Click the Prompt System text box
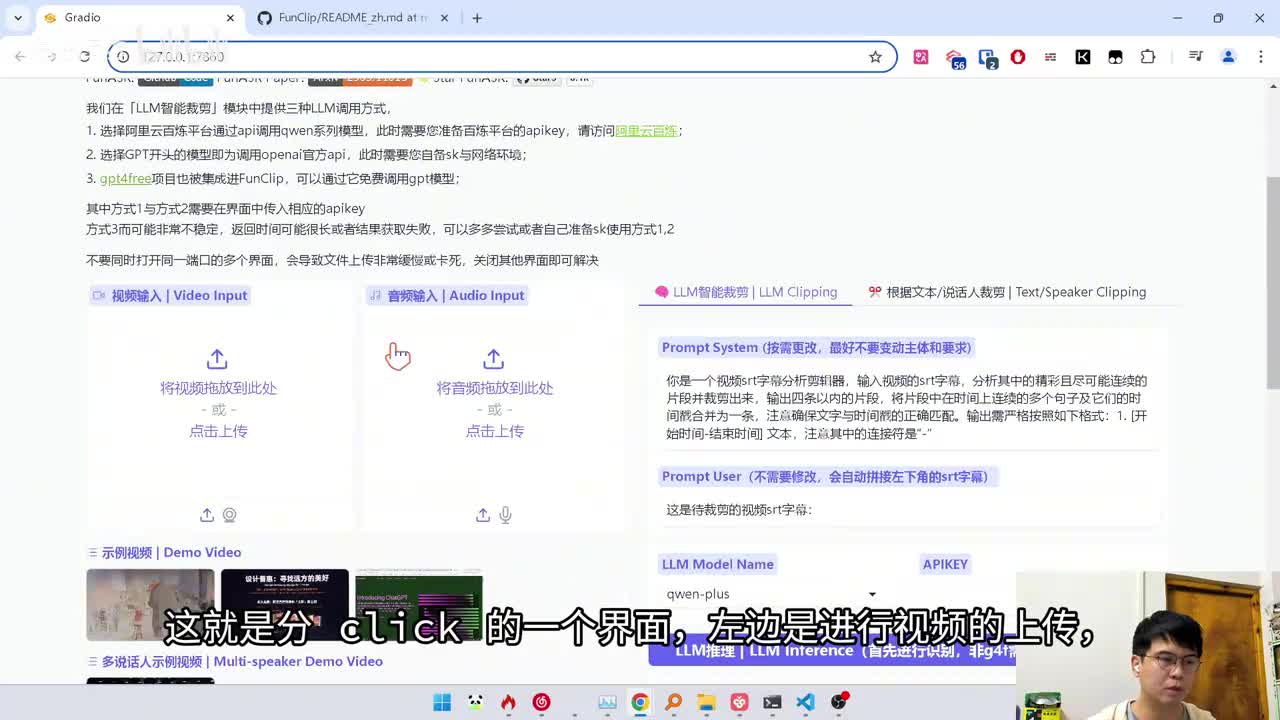This screenshot has width=1280, height=720. tap(906, 407)
